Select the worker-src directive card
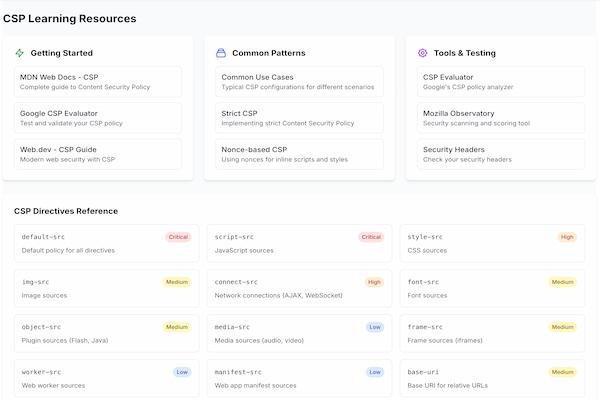 click(106, 378)
